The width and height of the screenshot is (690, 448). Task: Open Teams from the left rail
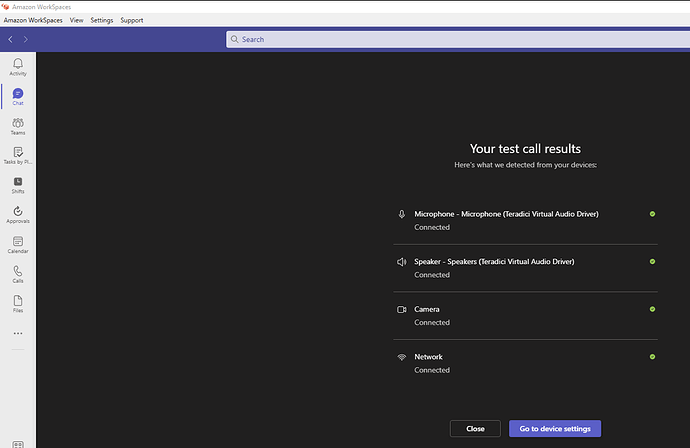pyautogui.click(x=18, y=126)
